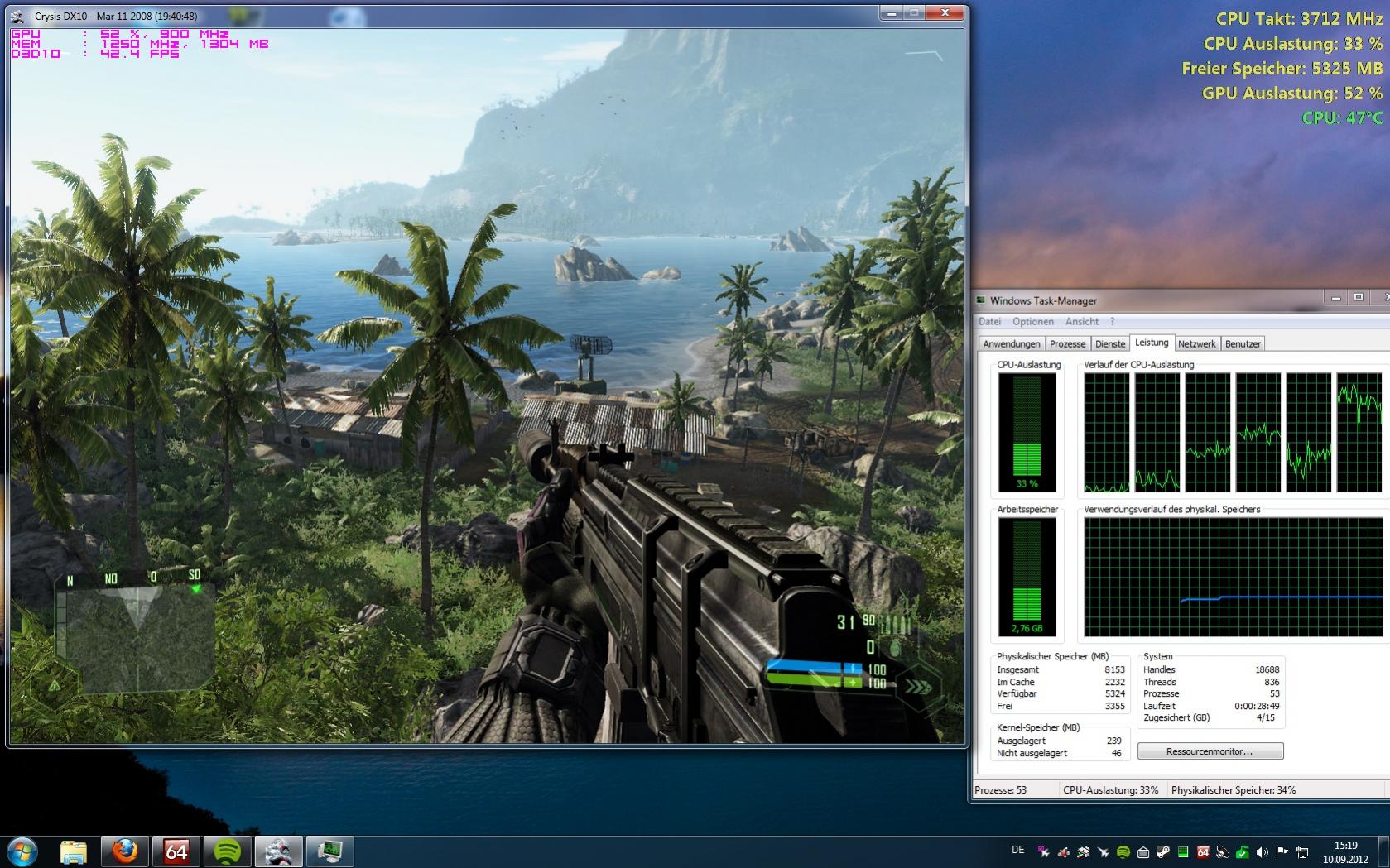
Task: Click the green CPU meter tray icon
Action: point(1183,851)
